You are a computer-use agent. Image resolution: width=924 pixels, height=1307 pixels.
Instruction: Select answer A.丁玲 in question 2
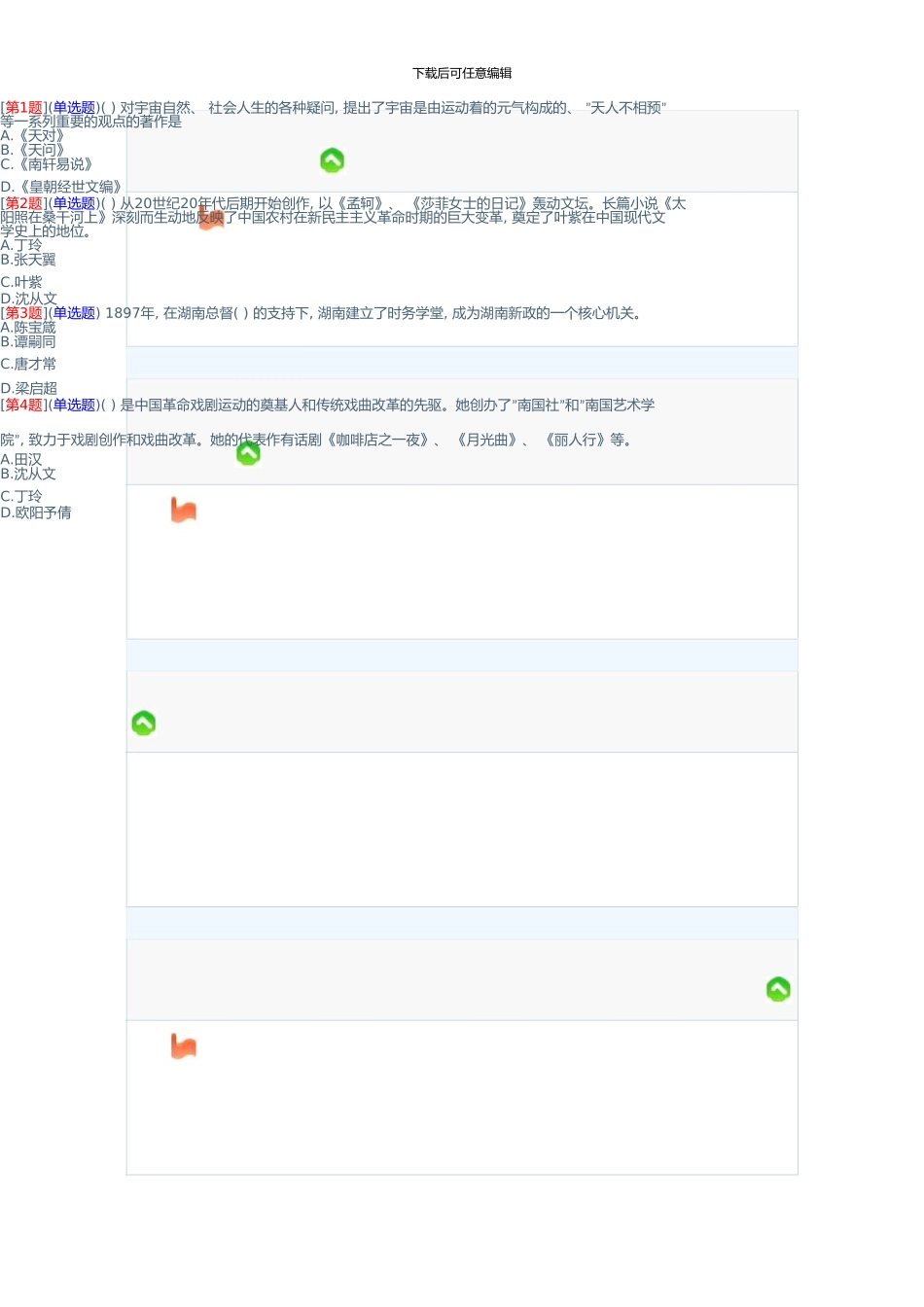[21, 245]
